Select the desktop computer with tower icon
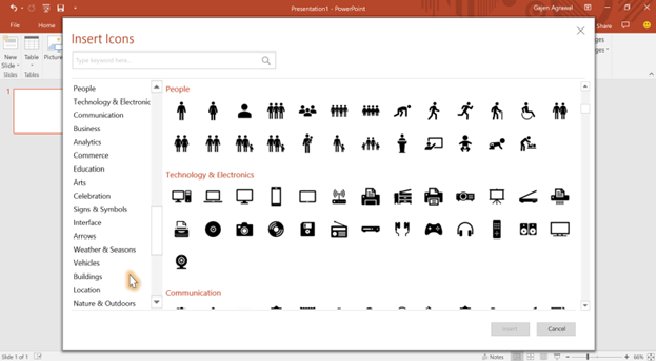The width and height of the screenshot is (656, 361). [x=182, y=196]
